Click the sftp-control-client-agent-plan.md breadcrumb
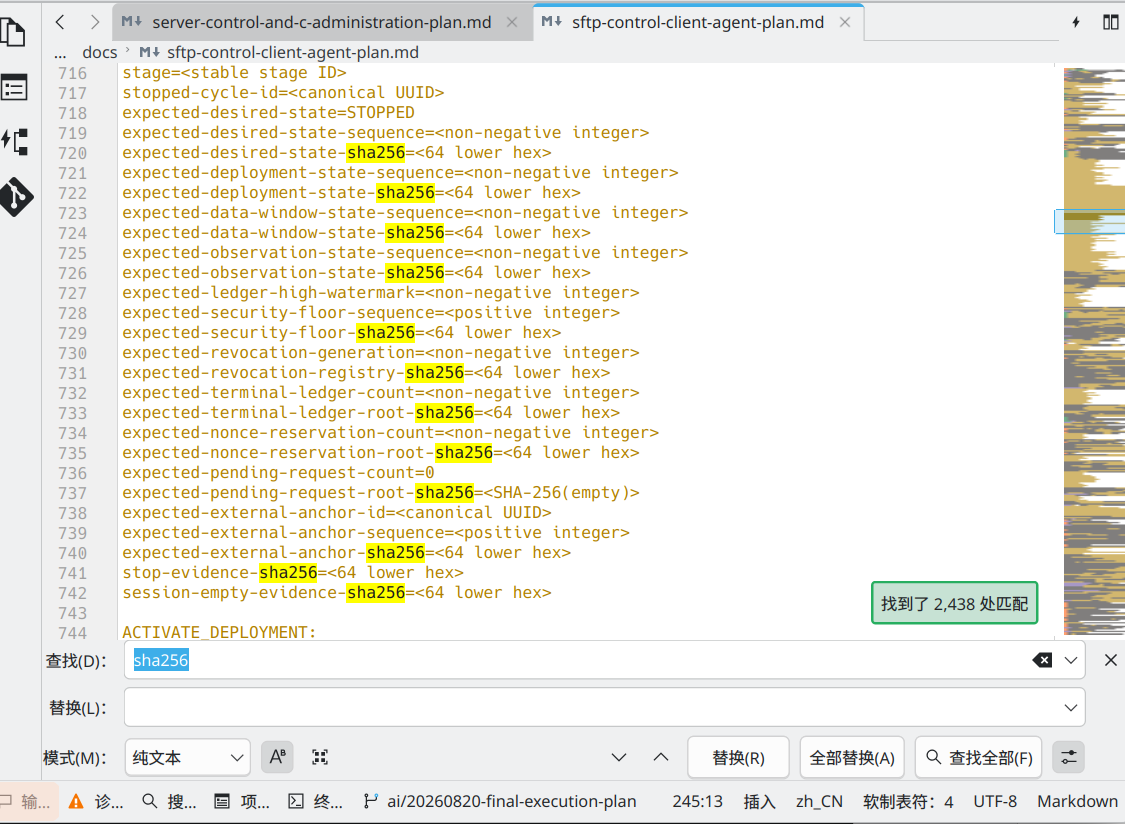 (293, 52)
